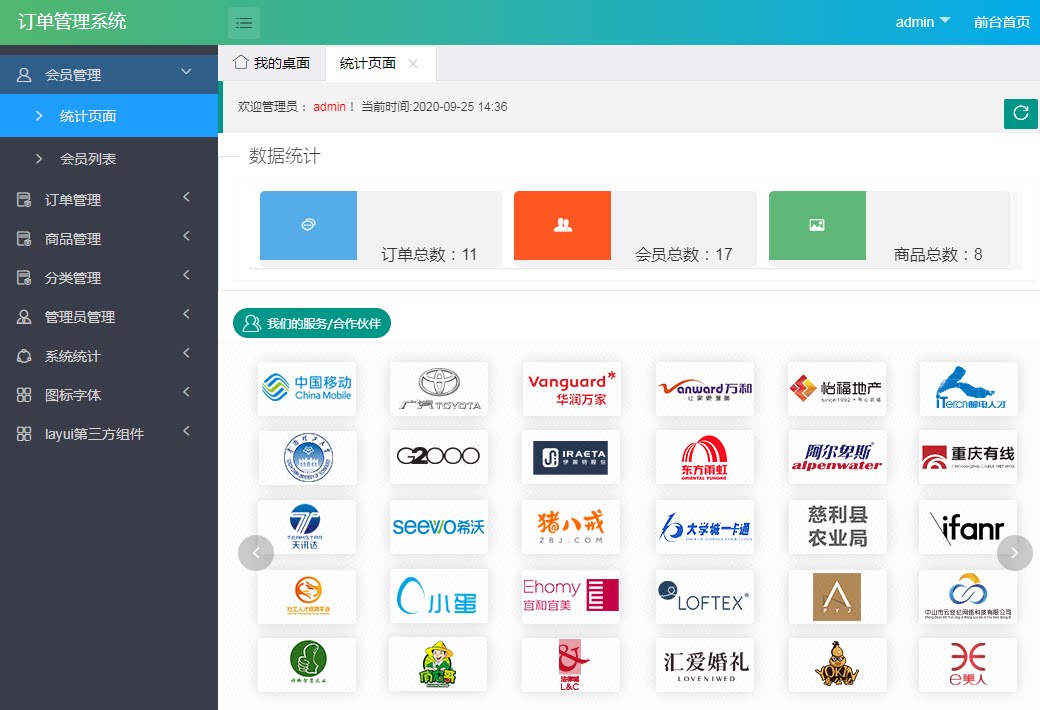Expand the 订单管理 menu arrow
This screenshot has height=710, width=1040.
click(x=186, y=196)
